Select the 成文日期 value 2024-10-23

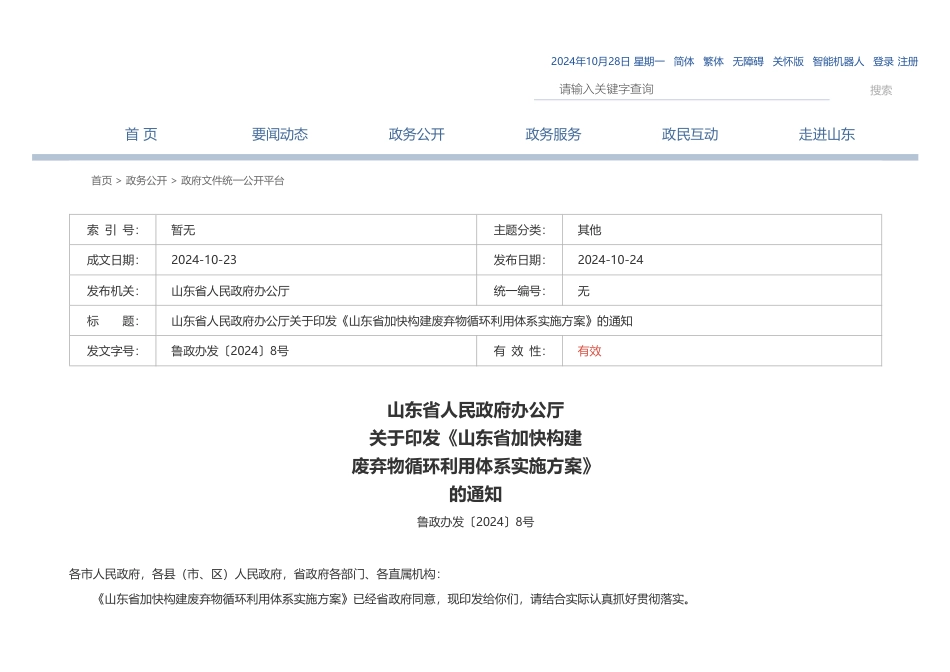point(204,260)
